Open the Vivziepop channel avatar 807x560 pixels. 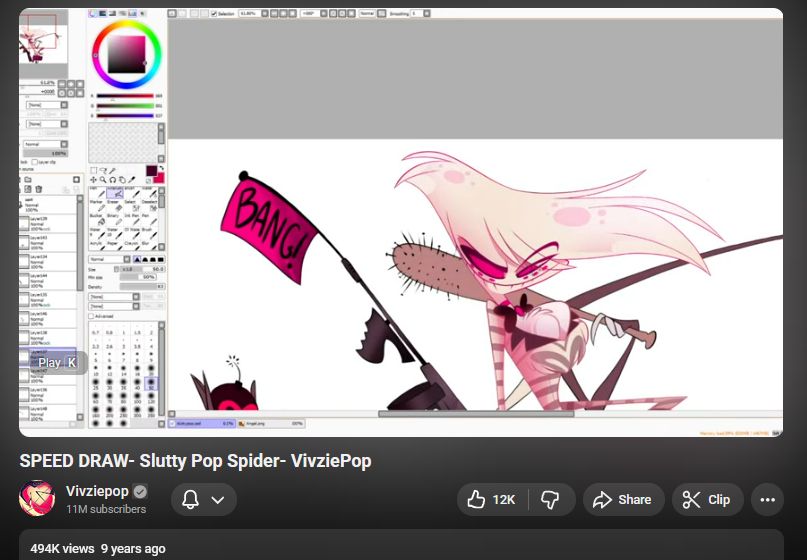point(37,498)
